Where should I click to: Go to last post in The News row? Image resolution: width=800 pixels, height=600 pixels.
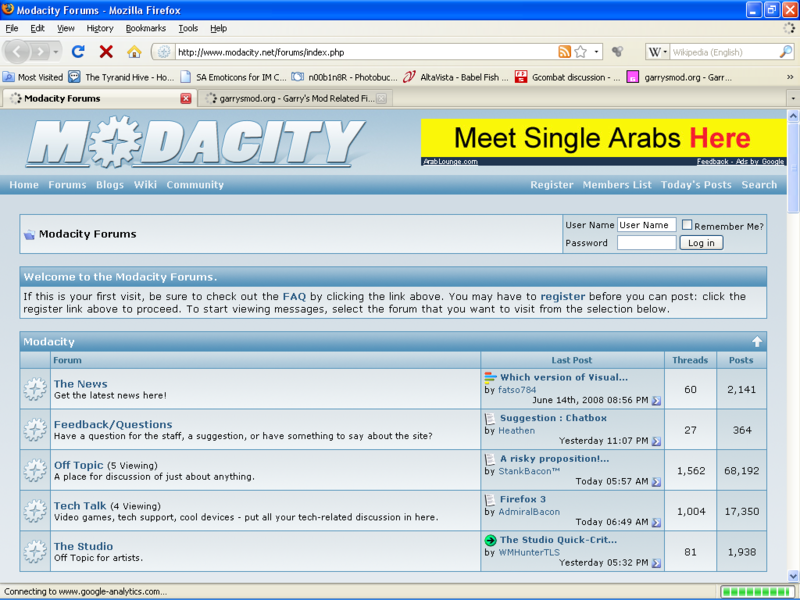point(656,401)
